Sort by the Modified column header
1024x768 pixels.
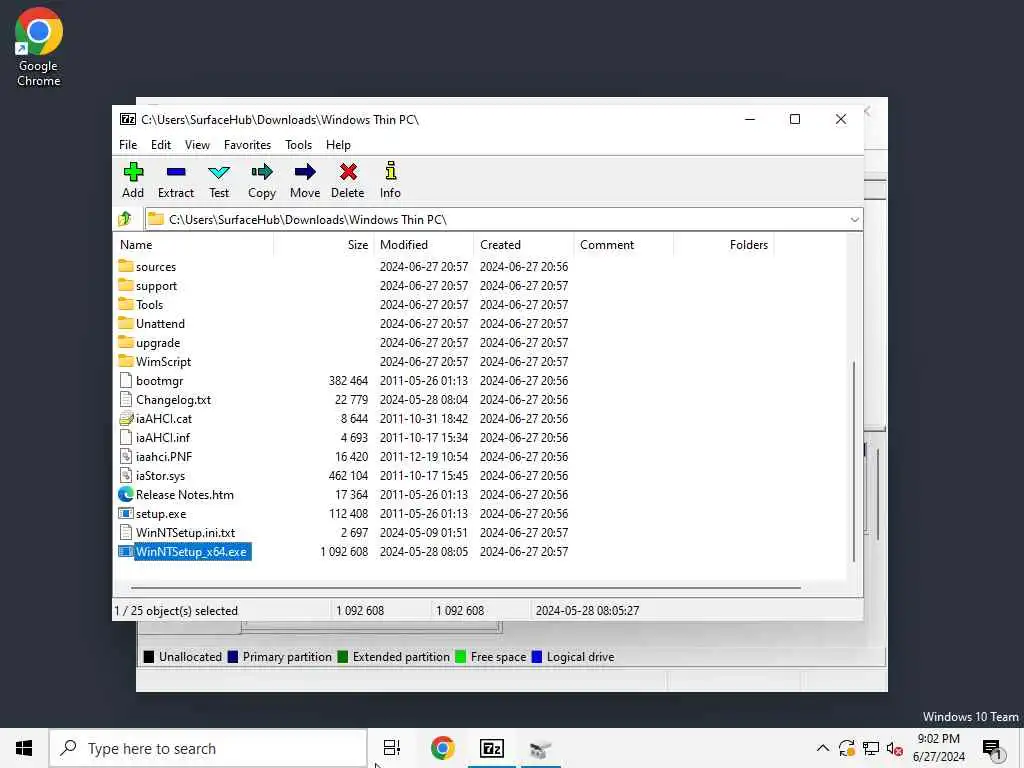click(424, 244)
